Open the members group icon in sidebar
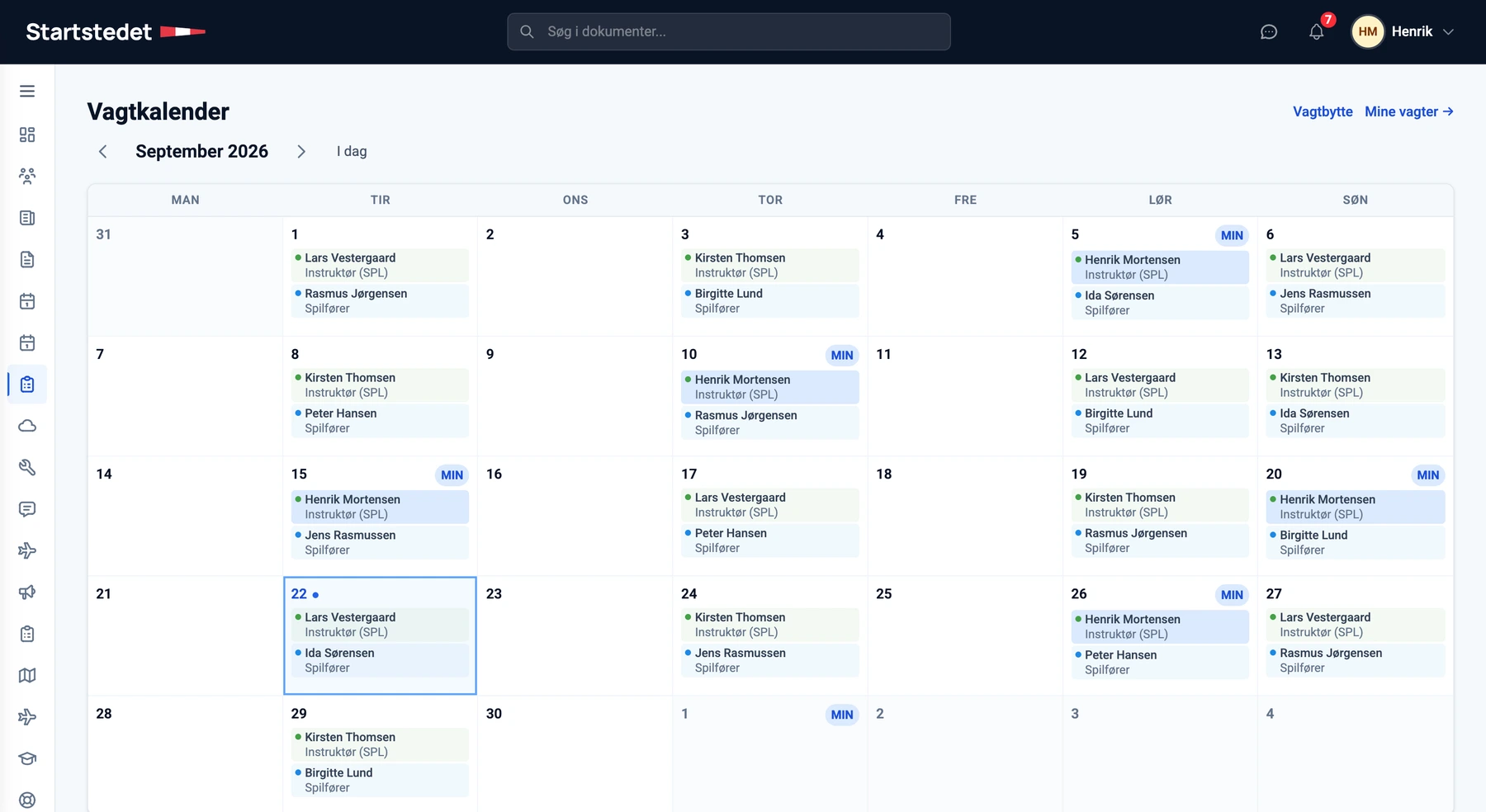 point(27,176)
